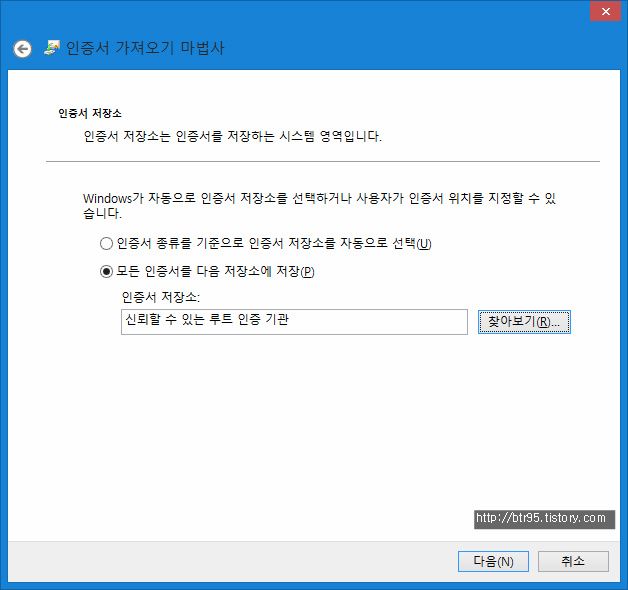
Task: Click the Windows가 자동으로 instruction paragraph
Action: pyautogui.click(x=319, y=205)
